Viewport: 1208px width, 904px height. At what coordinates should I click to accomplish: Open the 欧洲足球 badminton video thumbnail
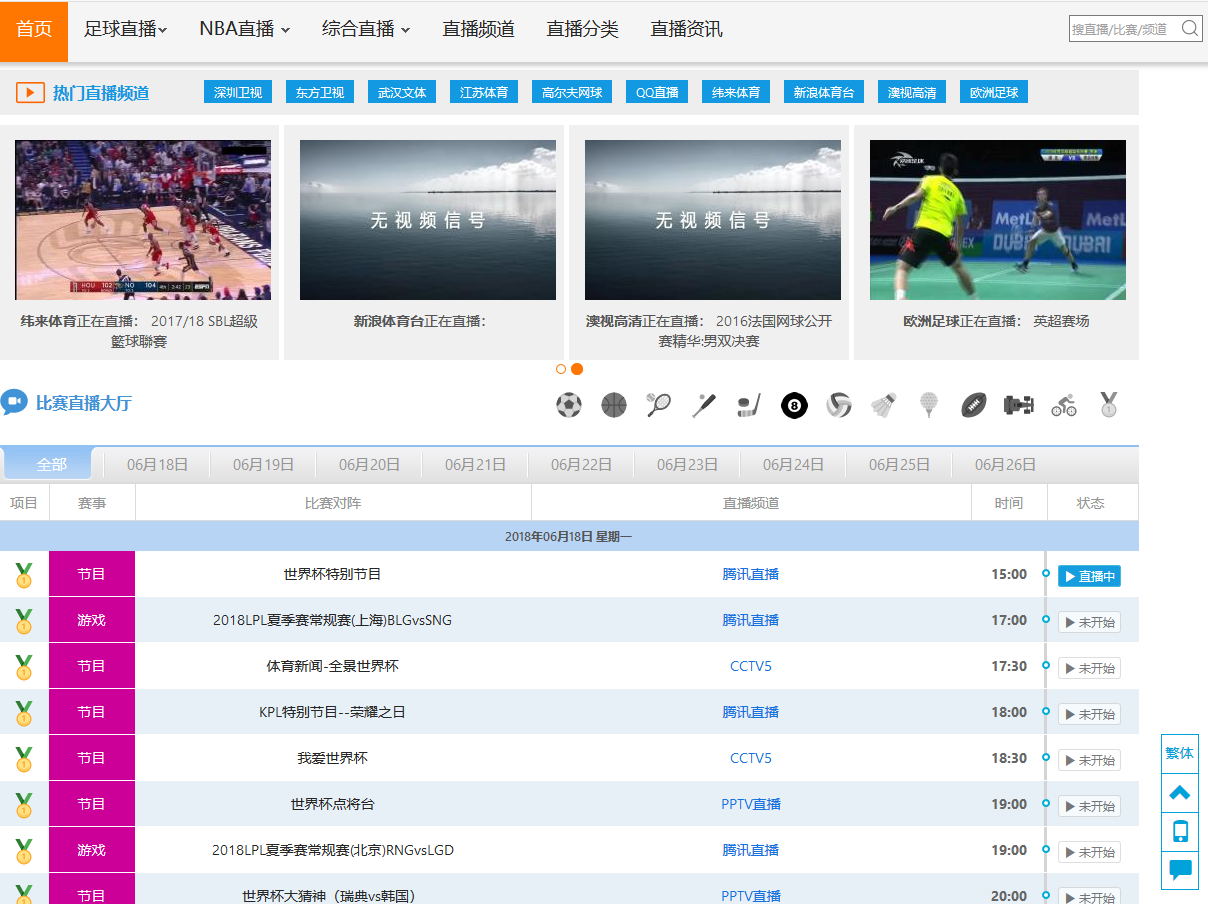[x=998, y=220]
